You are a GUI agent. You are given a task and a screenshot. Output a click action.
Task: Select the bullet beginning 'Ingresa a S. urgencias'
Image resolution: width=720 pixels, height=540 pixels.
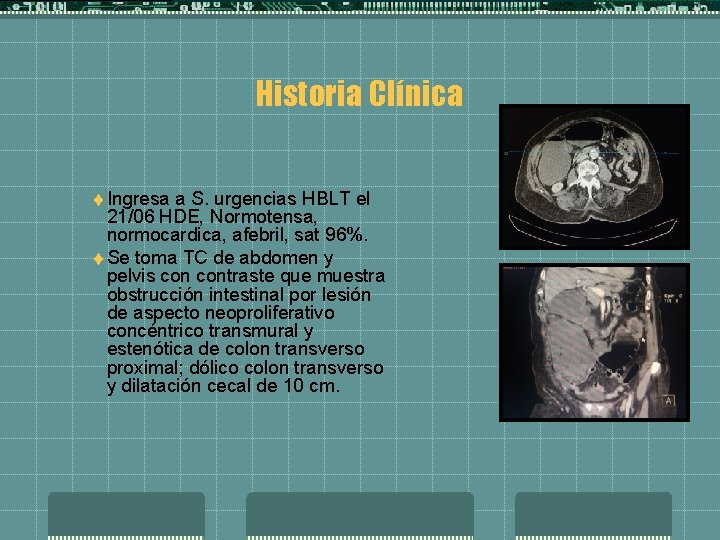232,216
